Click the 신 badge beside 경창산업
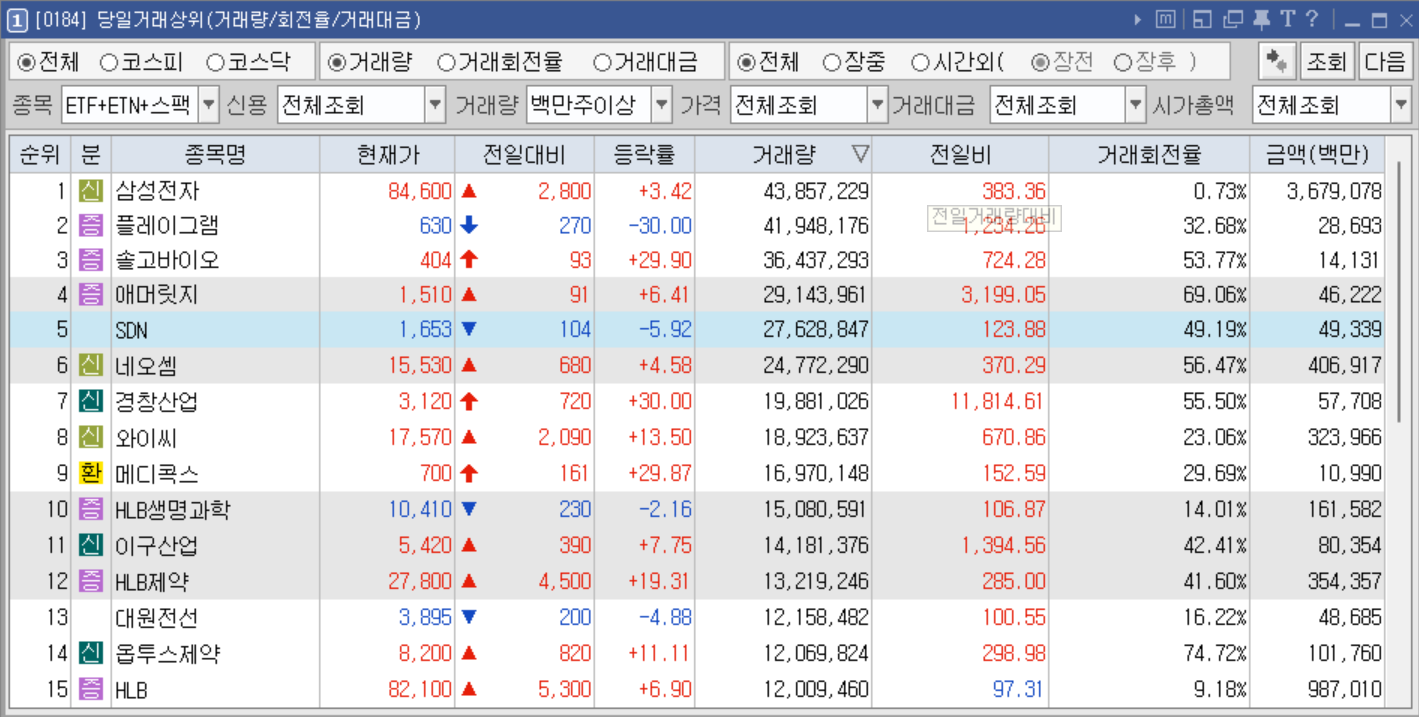 click(x=91, y=402)
